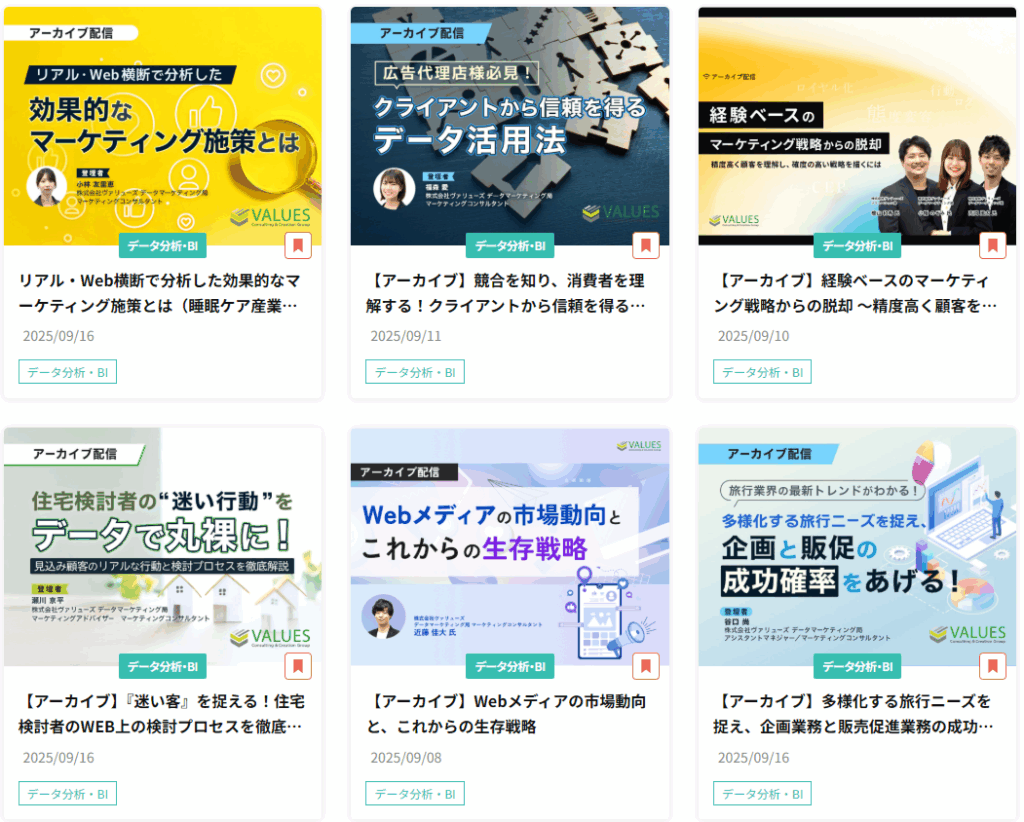Viewport: 1024px width, 822px height.
Task: Click green データ分析・BI badge on 経験ベース thumbnail
Action: 857,245
